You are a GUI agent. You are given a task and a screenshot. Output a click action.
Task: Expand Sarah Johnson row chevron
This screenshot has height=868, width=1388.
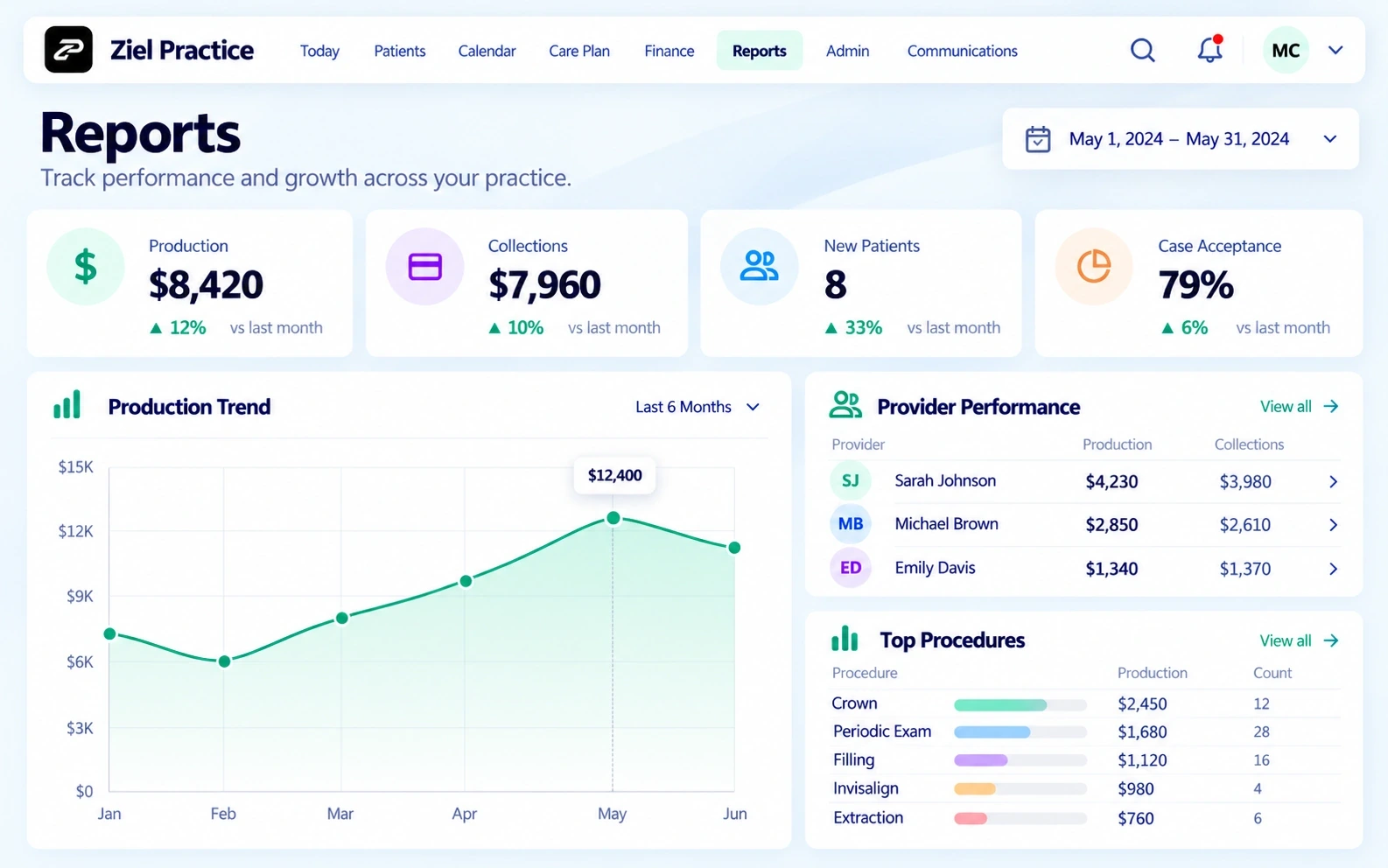click(x=1333, y=482)
